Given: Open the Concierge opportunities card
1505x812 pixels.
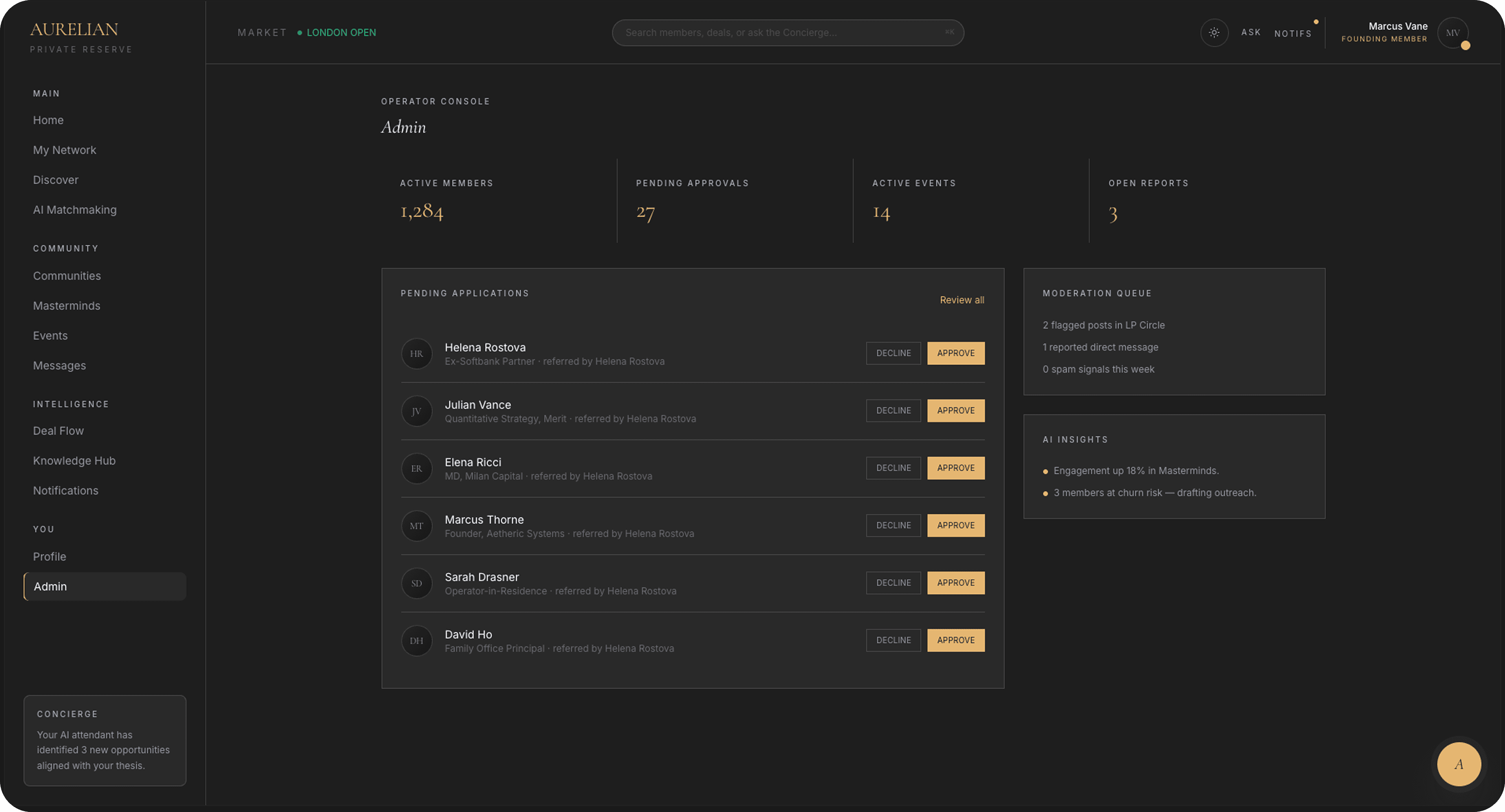Looking at the screenshot, I should [104, 740].
